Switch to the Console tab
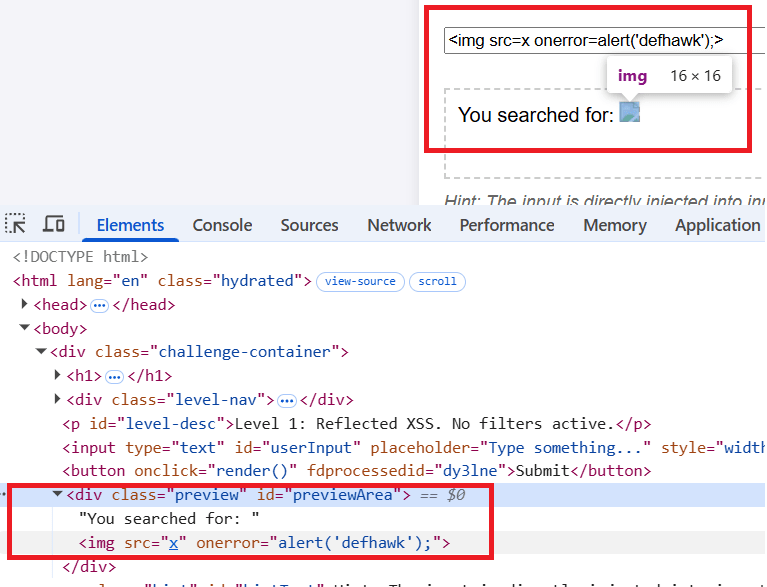Viewport: 767px width, 587px height. click(x=222, y=225)
